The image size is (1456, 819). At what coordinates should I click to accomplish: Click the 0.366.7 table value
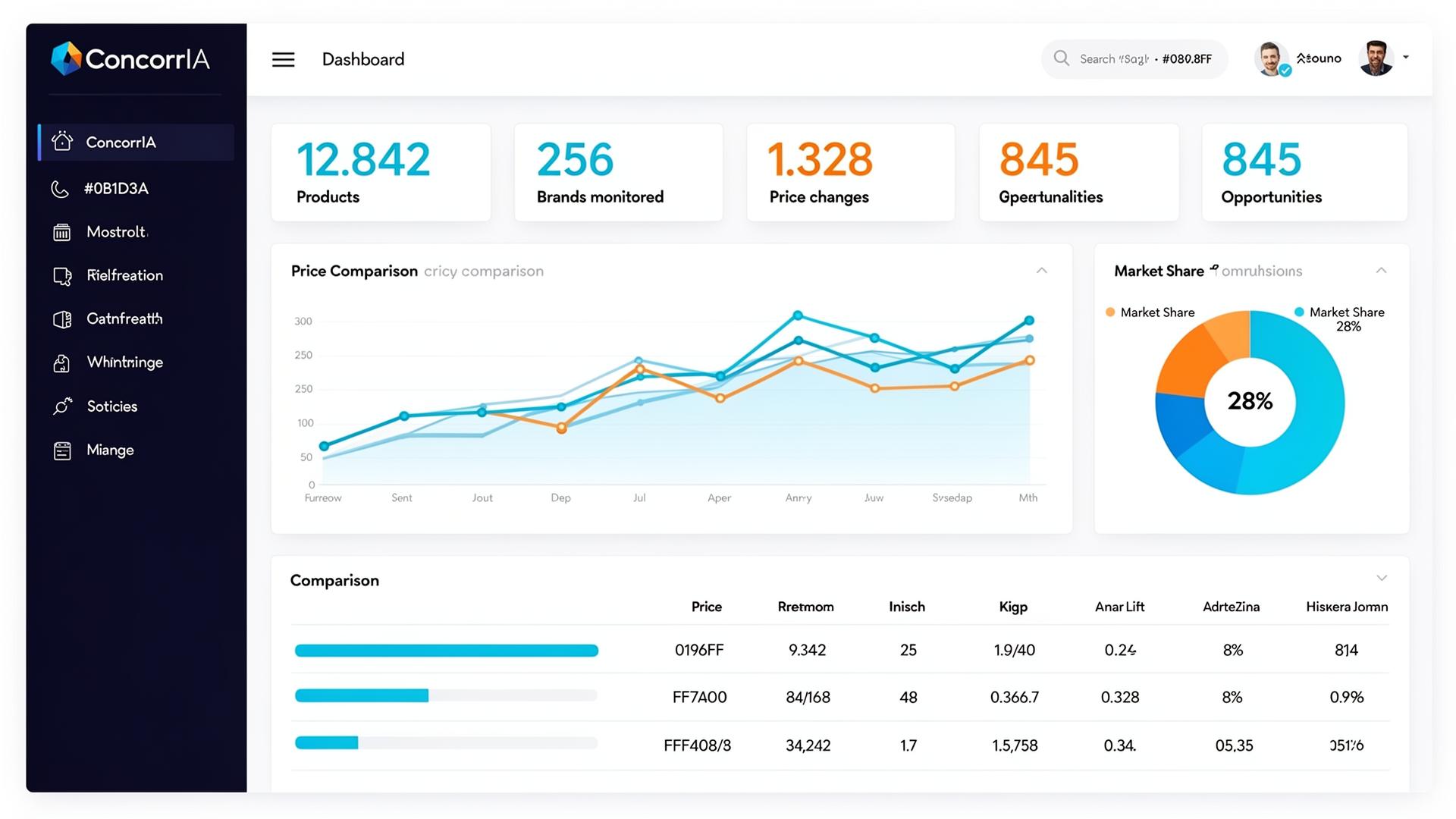coord(1015,698)
